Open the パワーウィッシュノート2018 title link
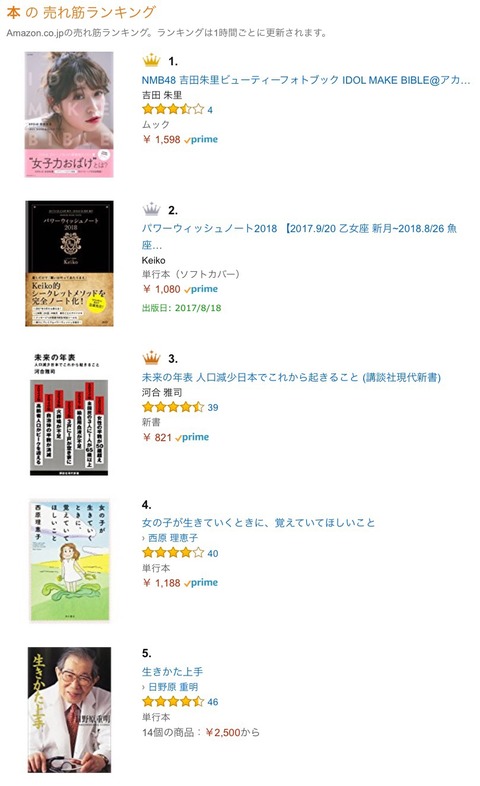 299,237
